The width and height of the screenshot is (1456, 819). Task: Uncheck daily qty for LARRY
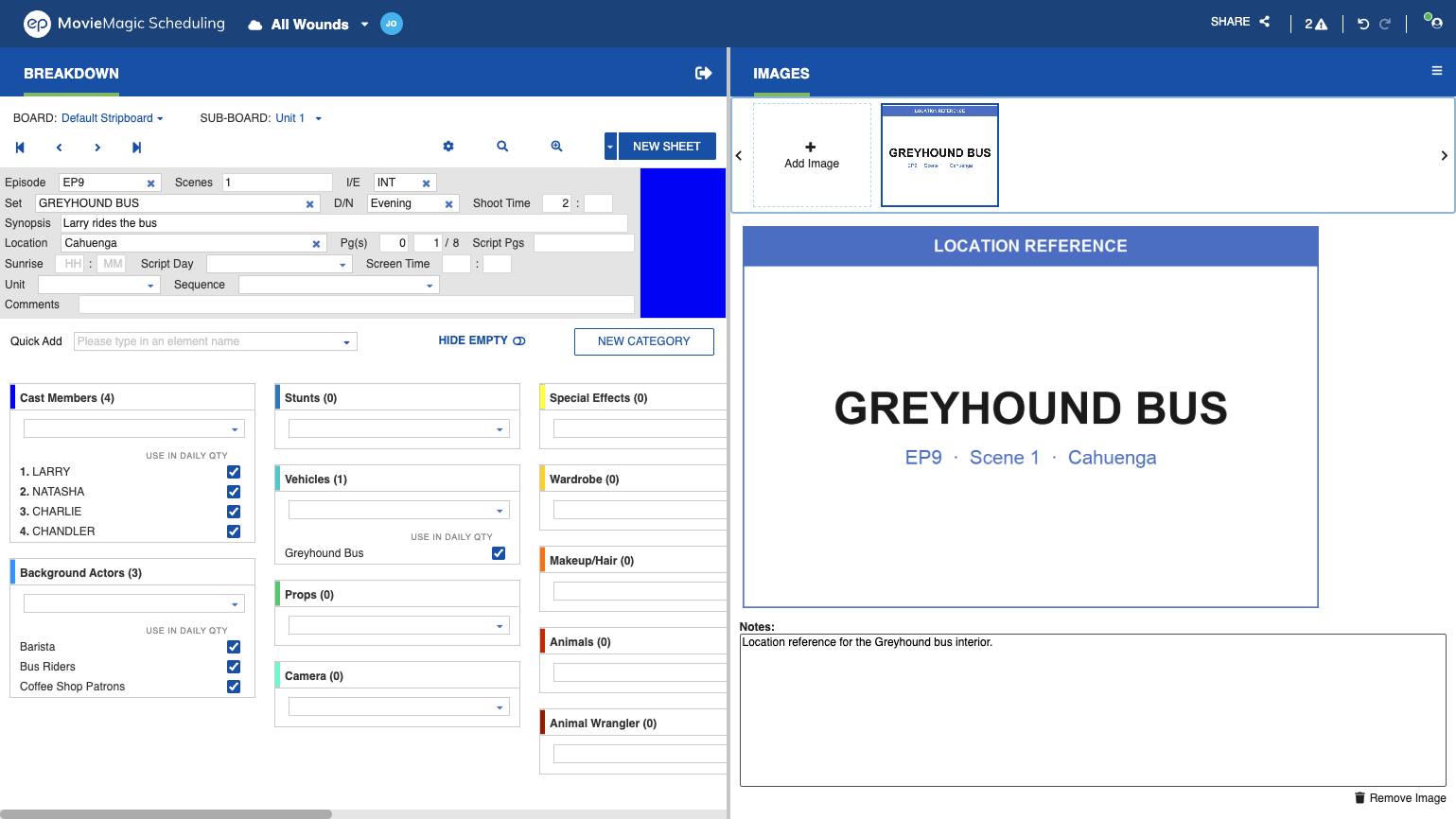(x=234, y=472)
